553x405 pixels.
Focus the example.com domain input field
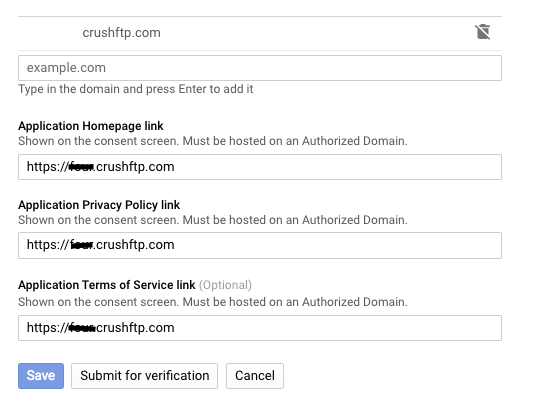260,68
